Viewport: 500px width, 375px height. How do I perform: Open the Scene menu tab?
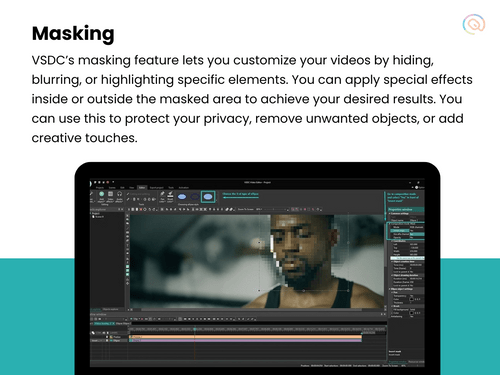click(x=112, y=188)
